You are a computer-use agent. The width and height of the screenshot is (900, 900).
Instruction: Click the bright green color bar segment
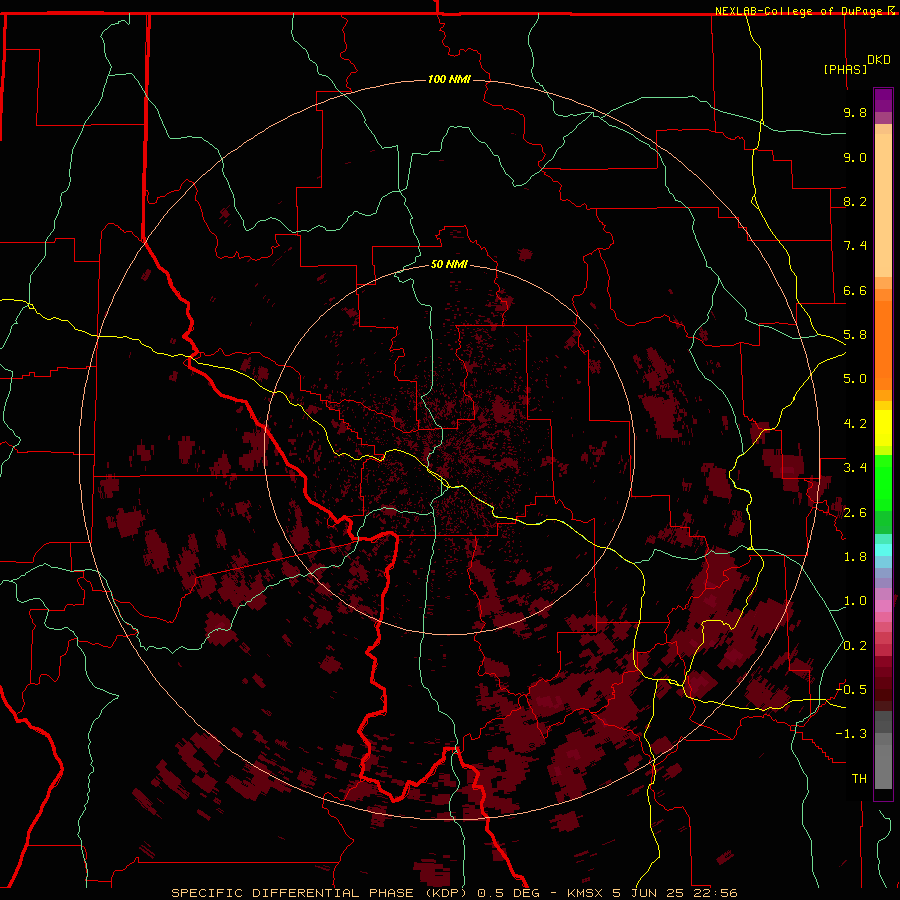pos(883,482)
